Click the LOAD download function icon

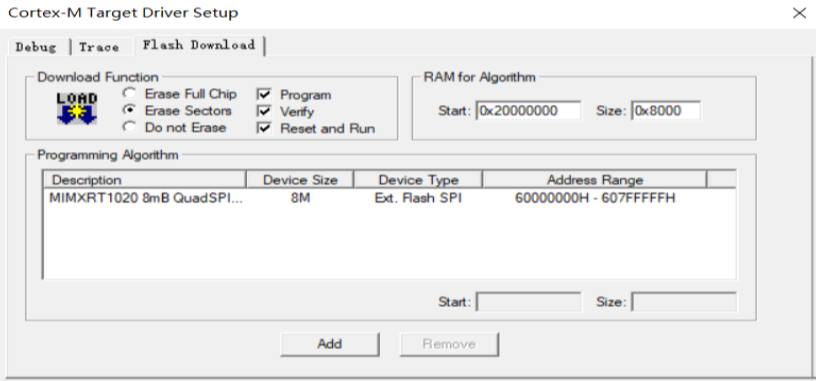77,109
